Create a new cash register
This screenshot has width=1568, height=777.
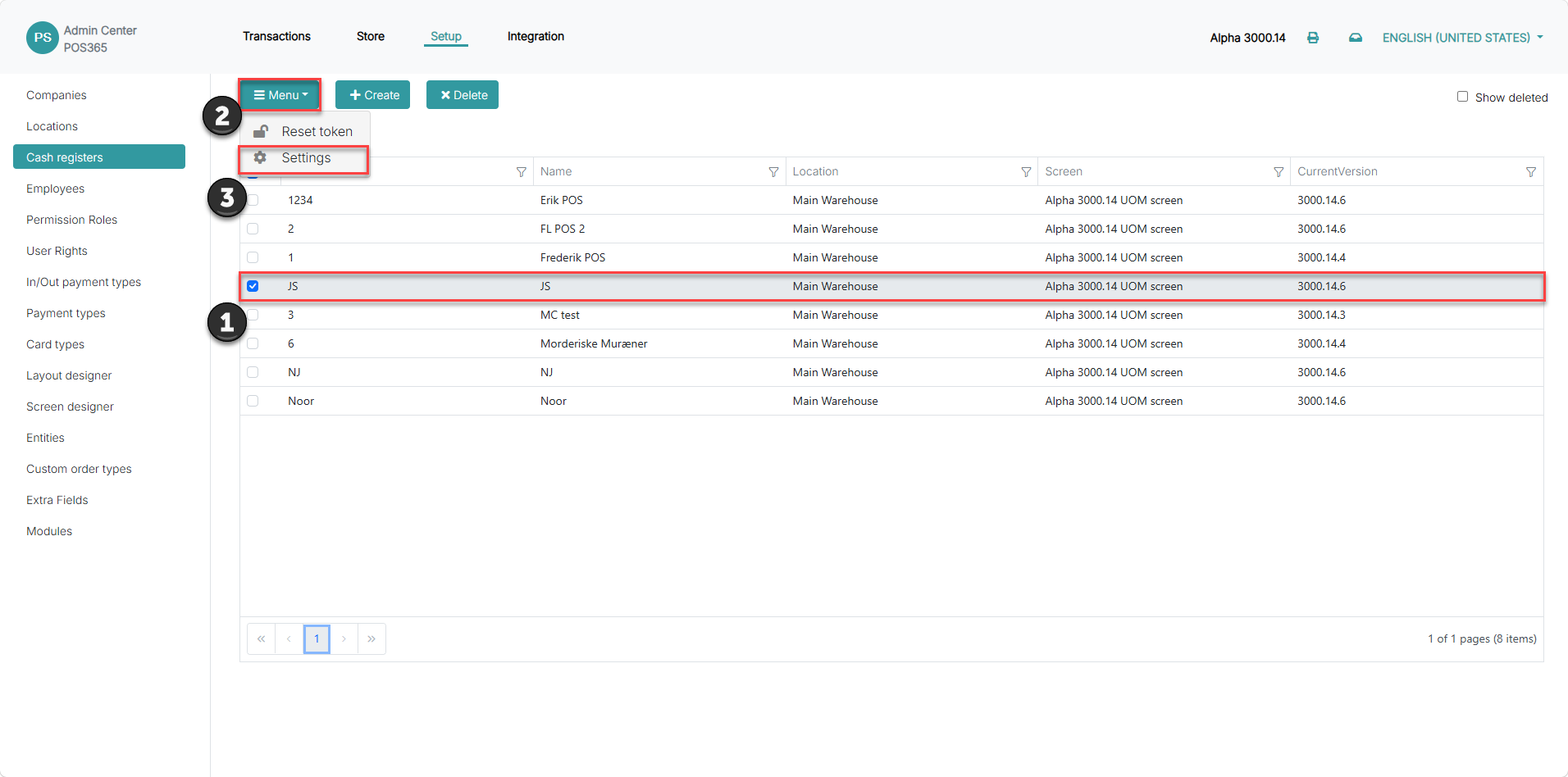pos(372,95)
